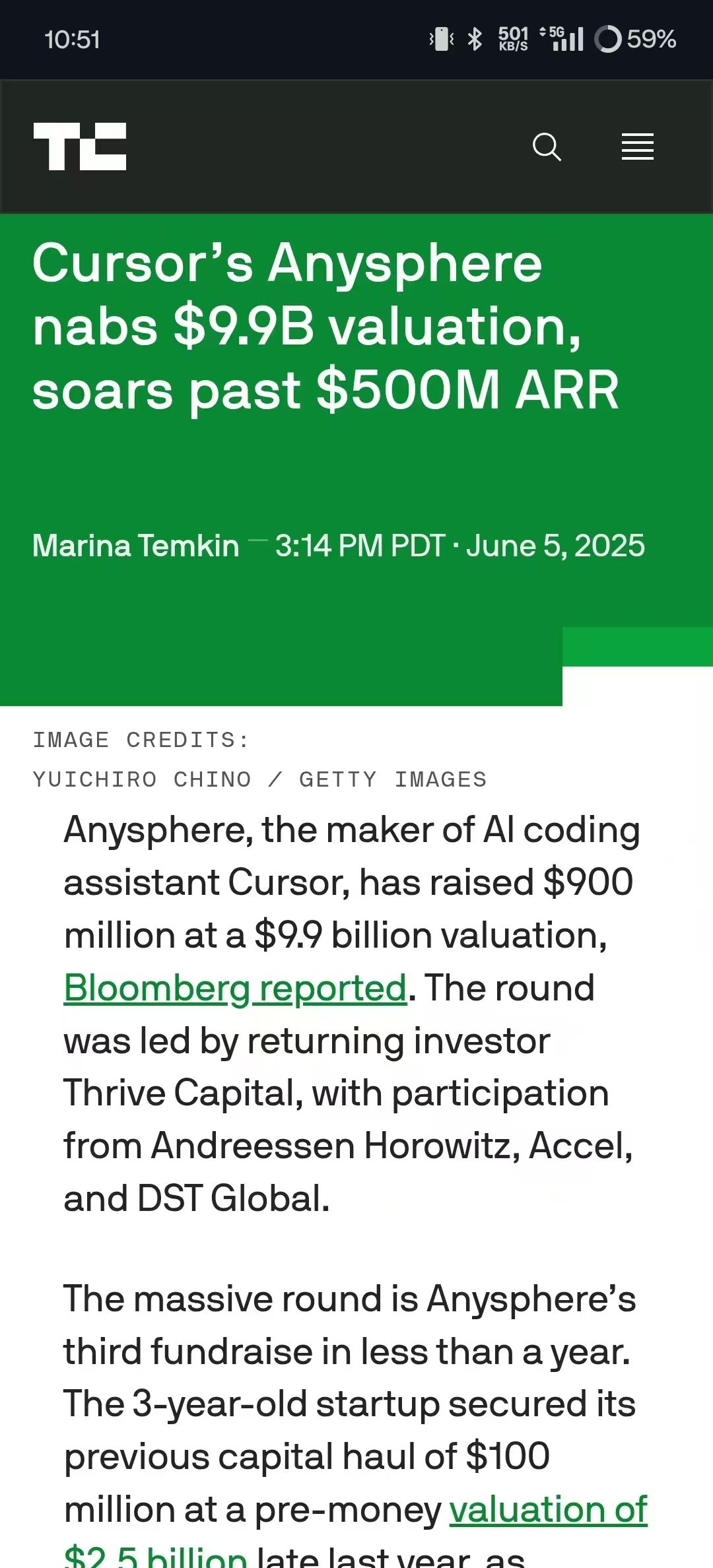Open the 'valuation of' hyperlink
This screenshot has height=1568, width=713.
tap(548, 1510)
